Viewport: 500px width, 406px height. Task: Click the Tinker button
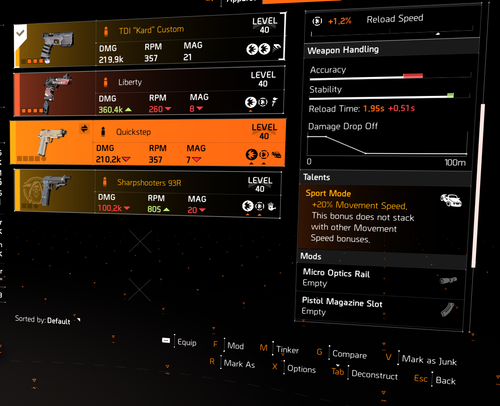(279, 349)
